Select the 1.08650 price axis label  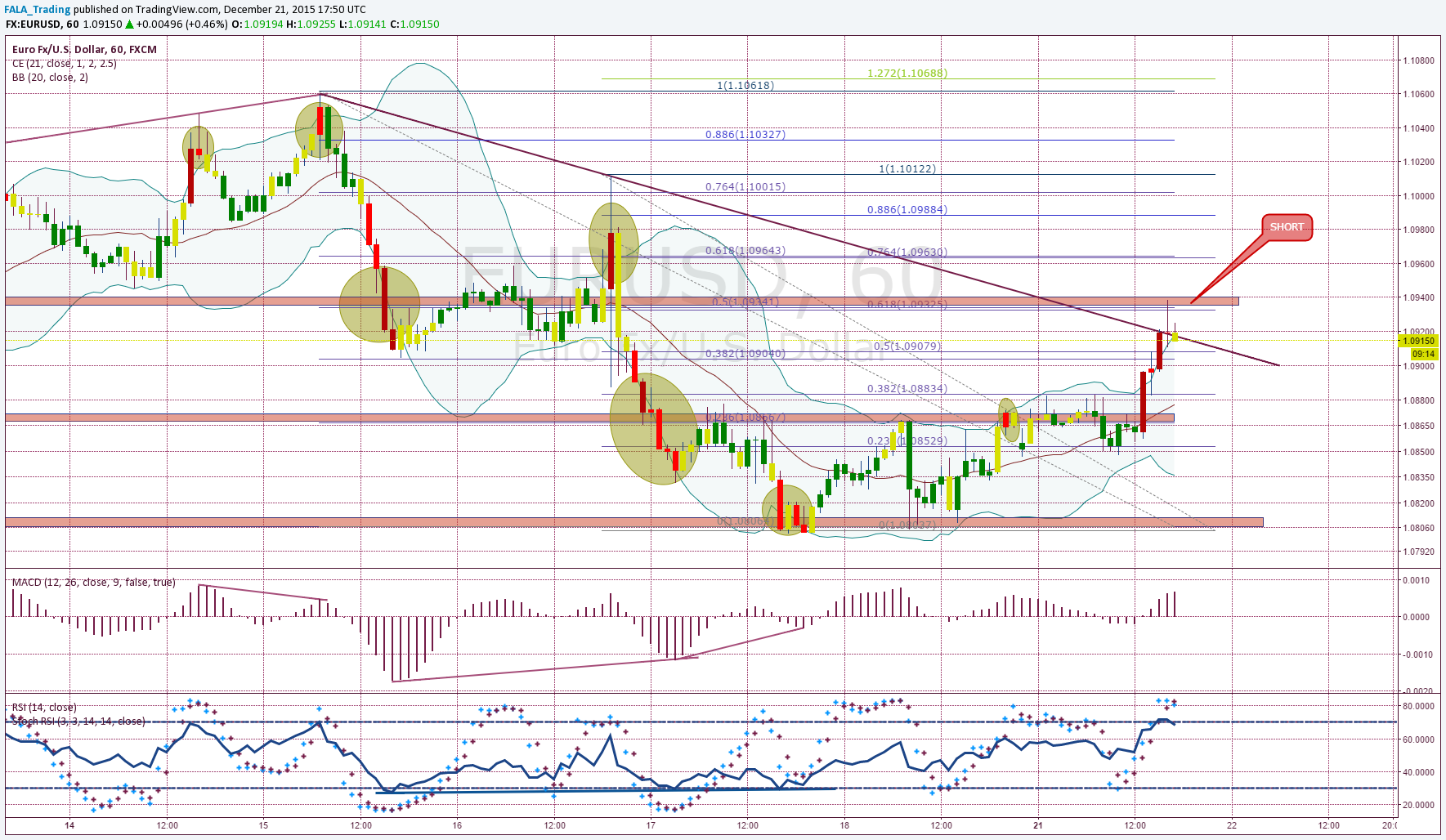coord(1418,426)
